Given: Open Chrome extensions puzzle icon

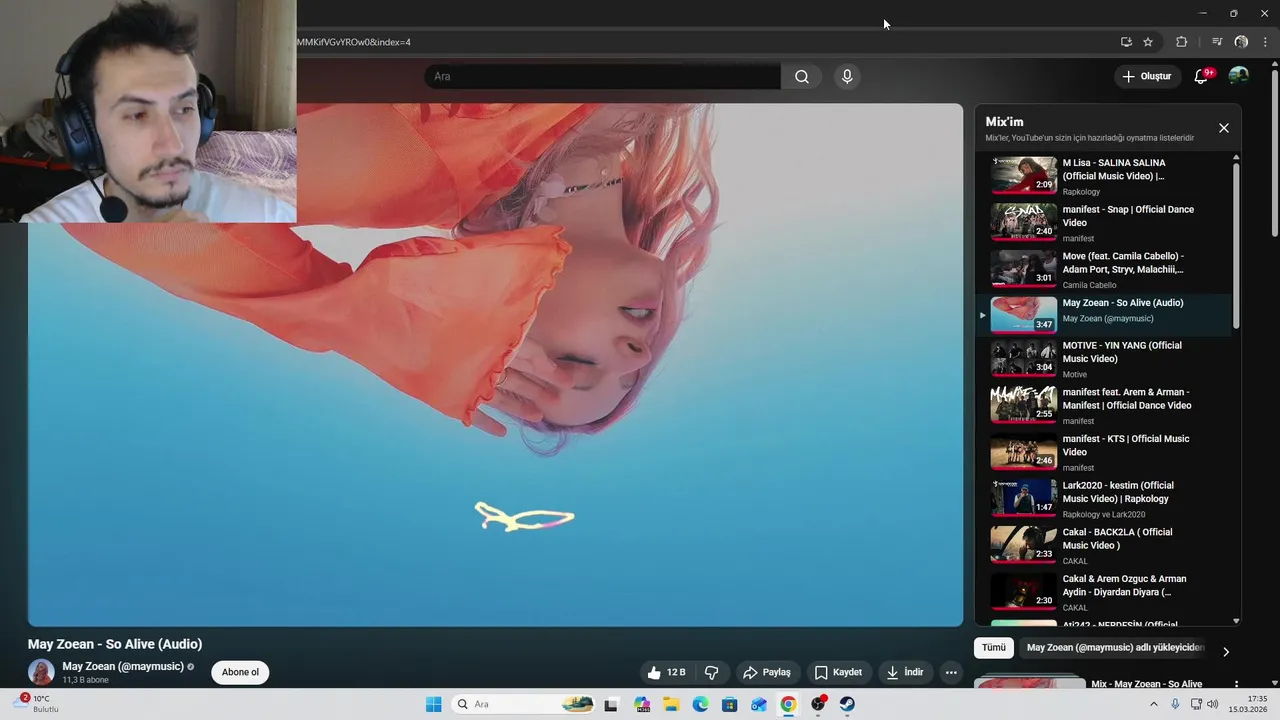Looking at the screenshot, I should pyautogui.click(x=1181, y=42).
